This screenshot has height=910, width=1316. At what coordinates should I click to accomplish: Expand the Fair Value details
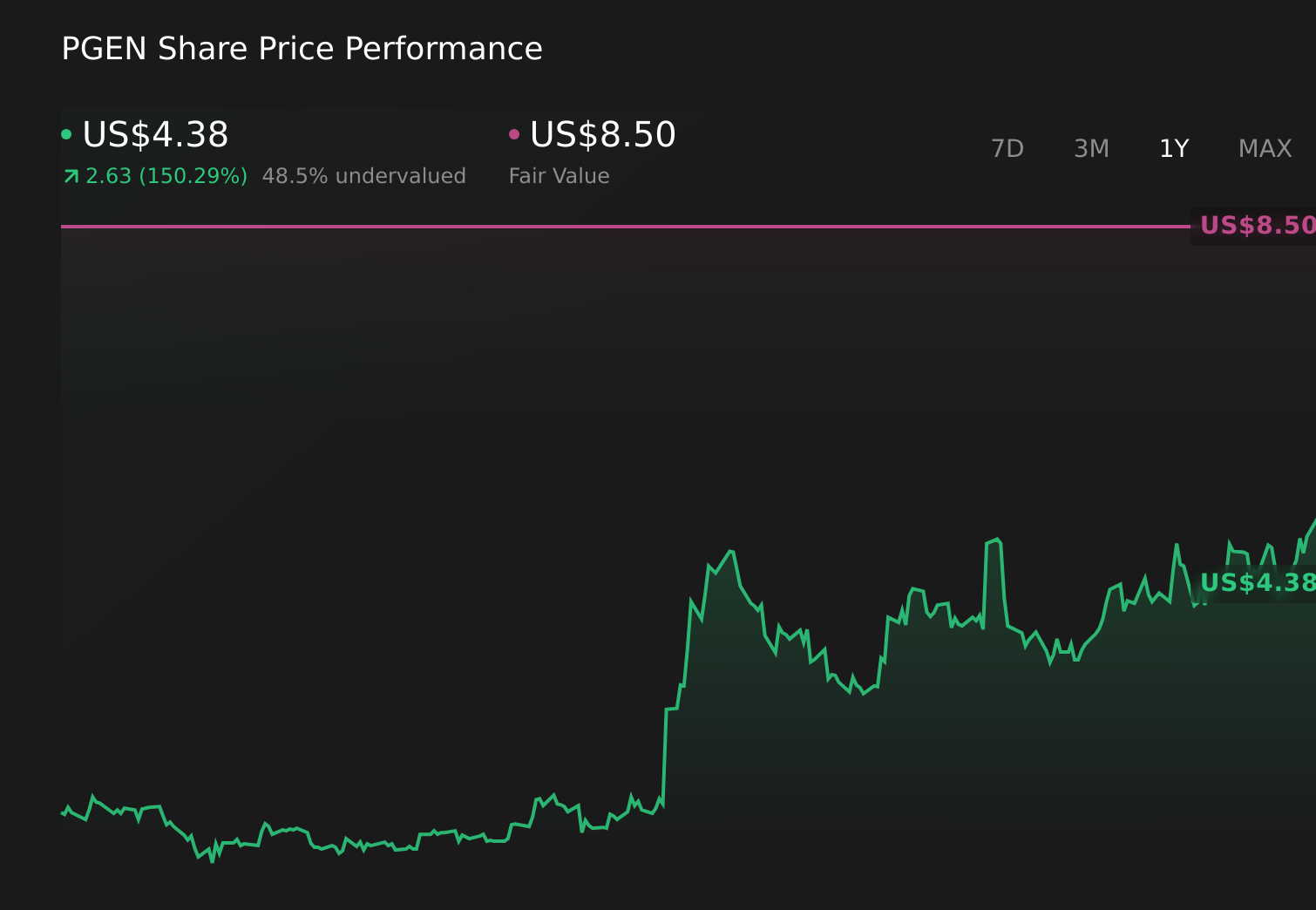(601, 135)
